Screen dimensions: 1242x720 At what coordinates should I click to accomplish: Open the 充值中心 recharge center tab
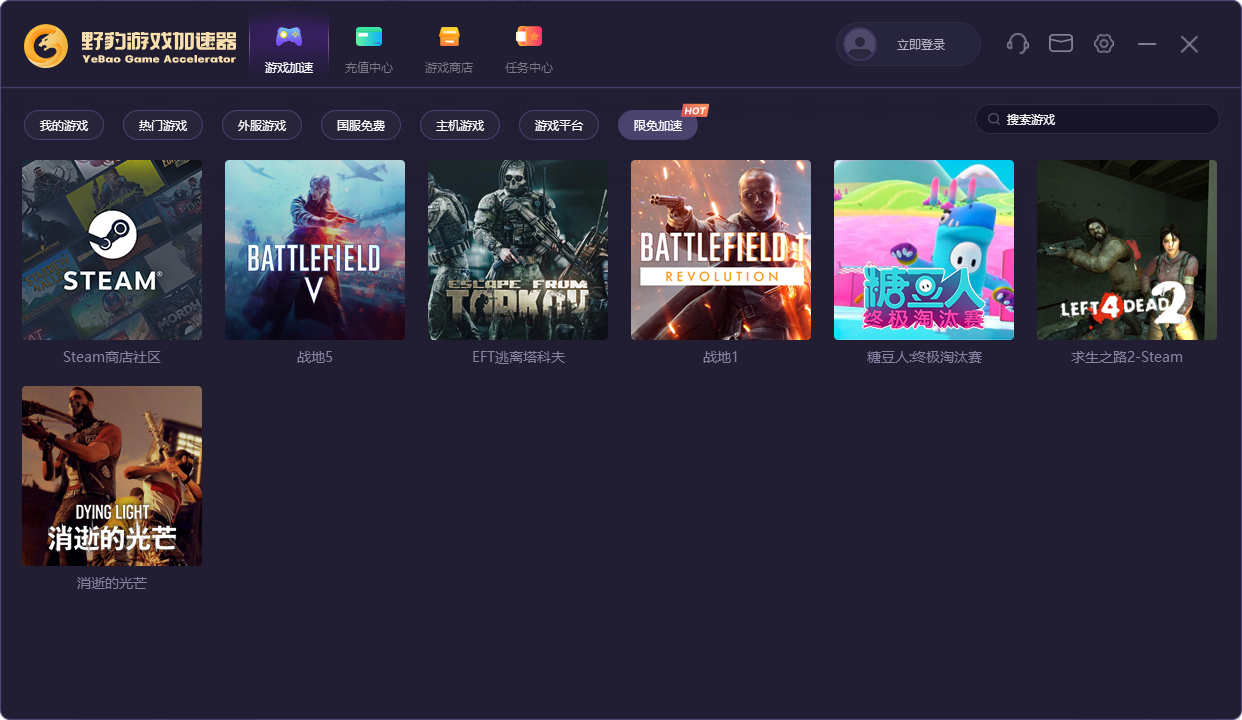(x=369, y=48)
